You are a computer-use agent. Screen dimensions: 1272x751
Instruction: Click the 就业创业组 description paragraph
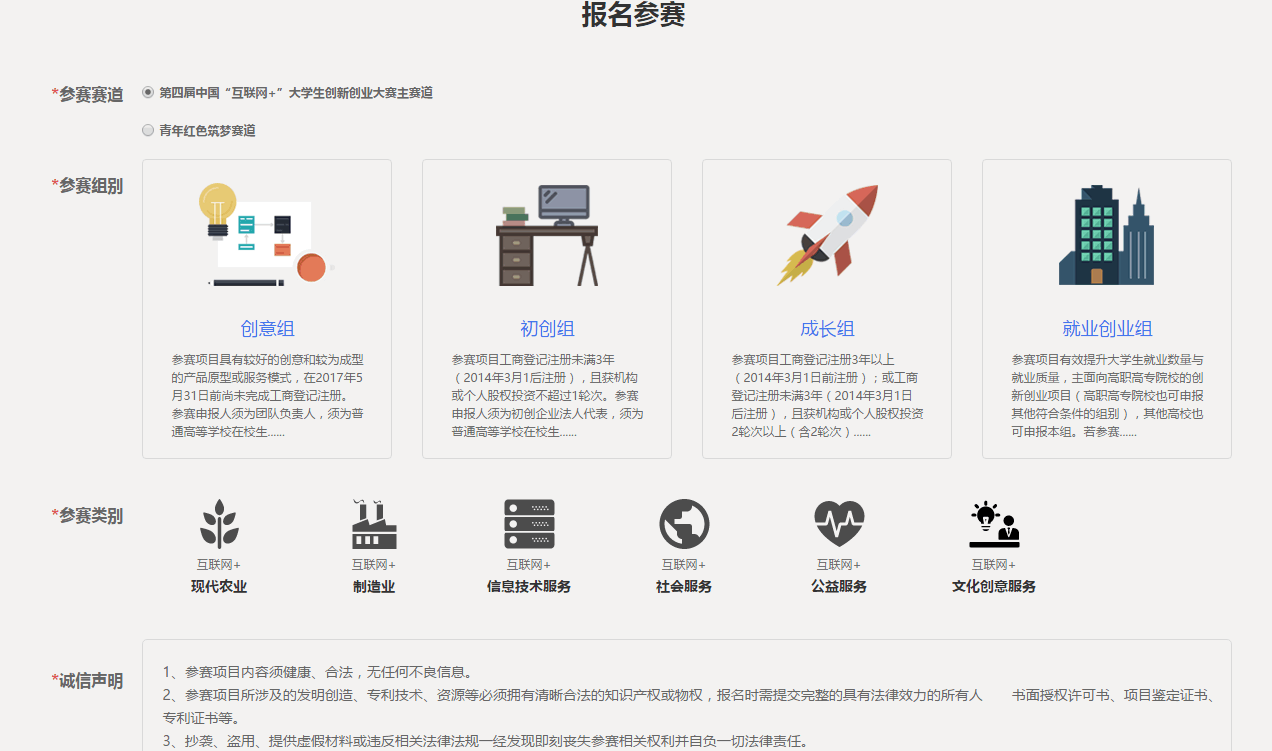point(1107,396)
